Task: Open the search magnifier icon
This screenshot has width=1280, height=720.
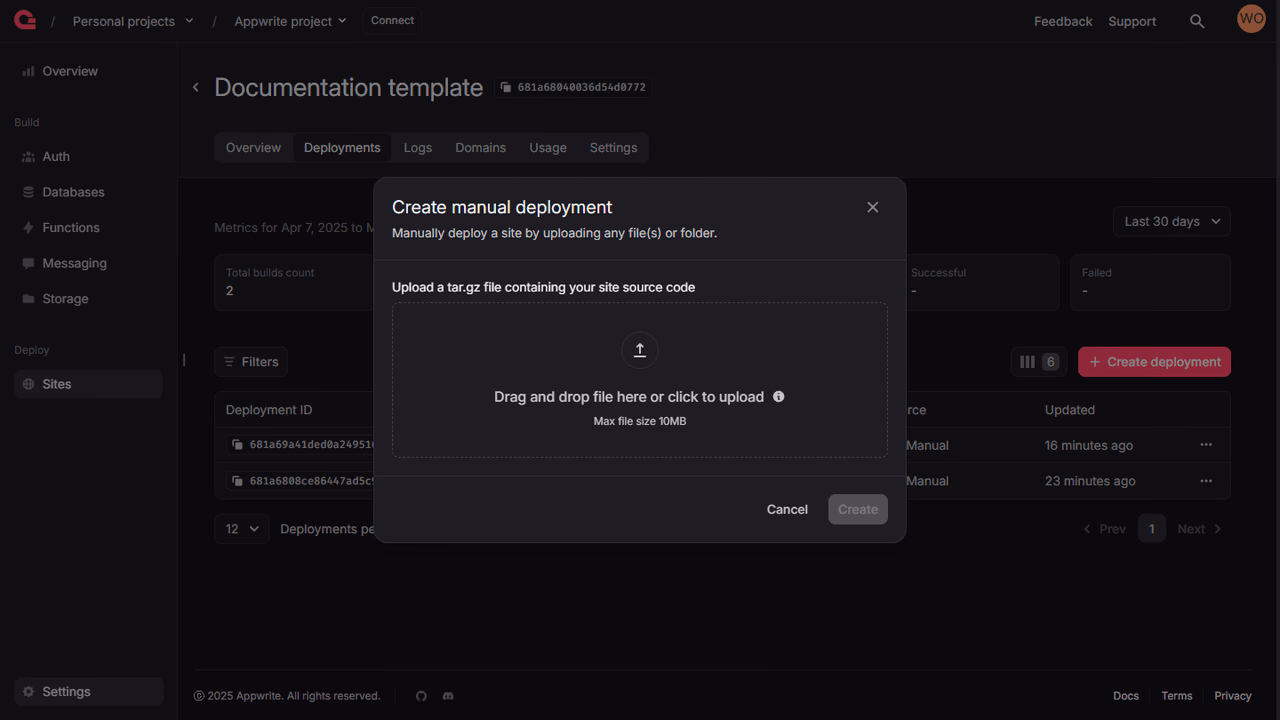Action: (x=1197, y=21)
